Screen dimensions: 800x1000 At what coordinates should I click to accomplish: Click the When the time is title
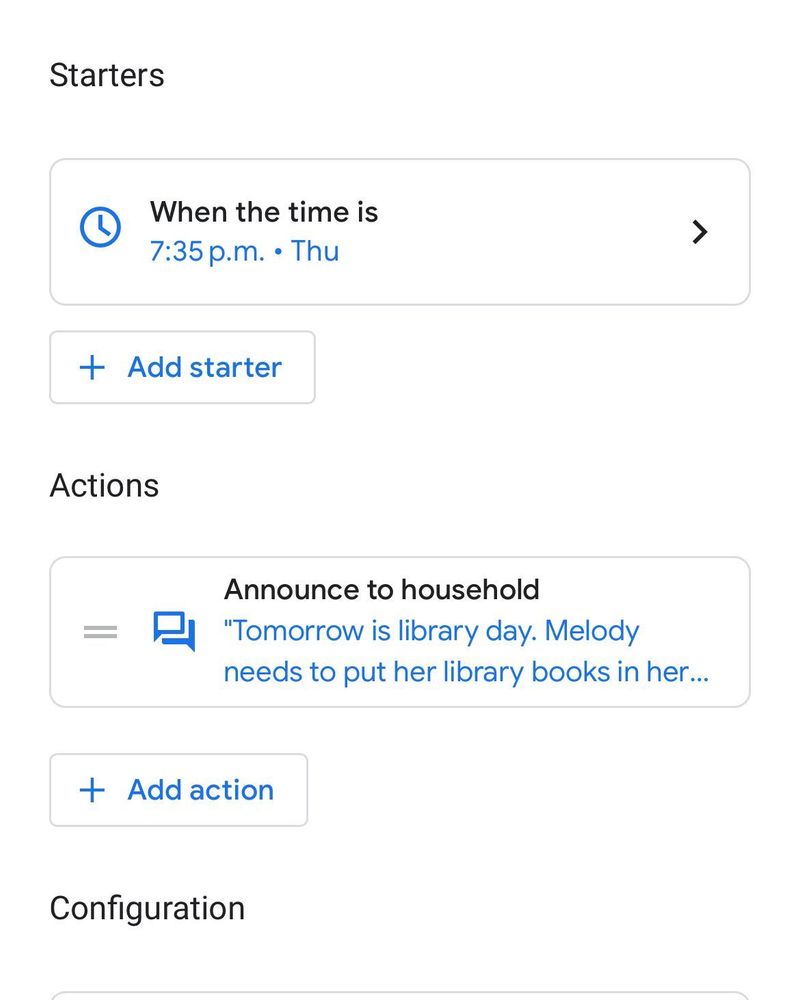pos(264,212)
